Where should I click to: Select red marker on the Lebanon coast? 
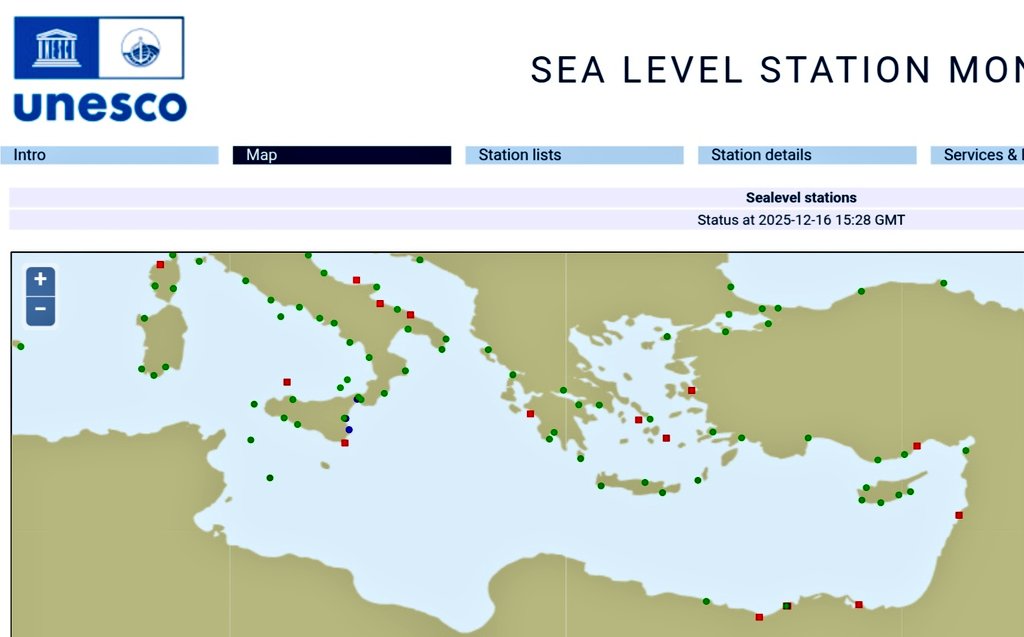click(x=959, y=515)
